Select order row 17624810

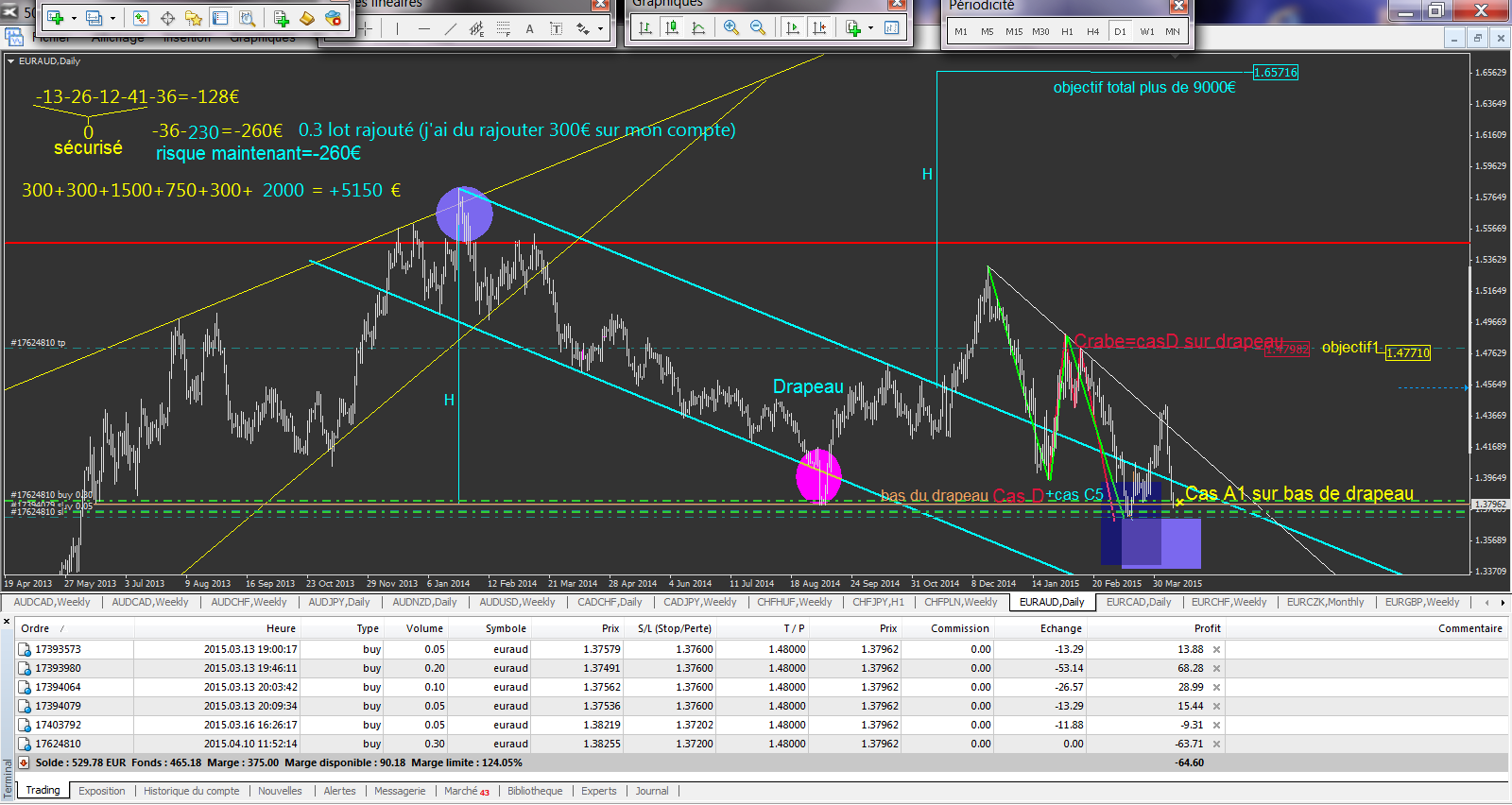tap(58, 744)
